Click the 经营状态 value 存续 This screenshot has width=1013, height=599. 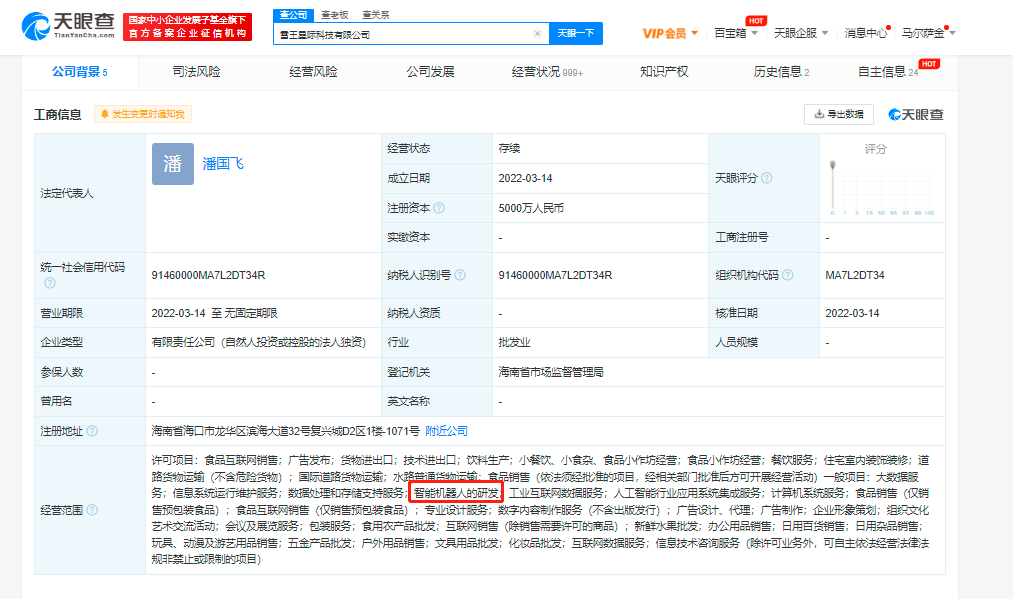[509, 149]
